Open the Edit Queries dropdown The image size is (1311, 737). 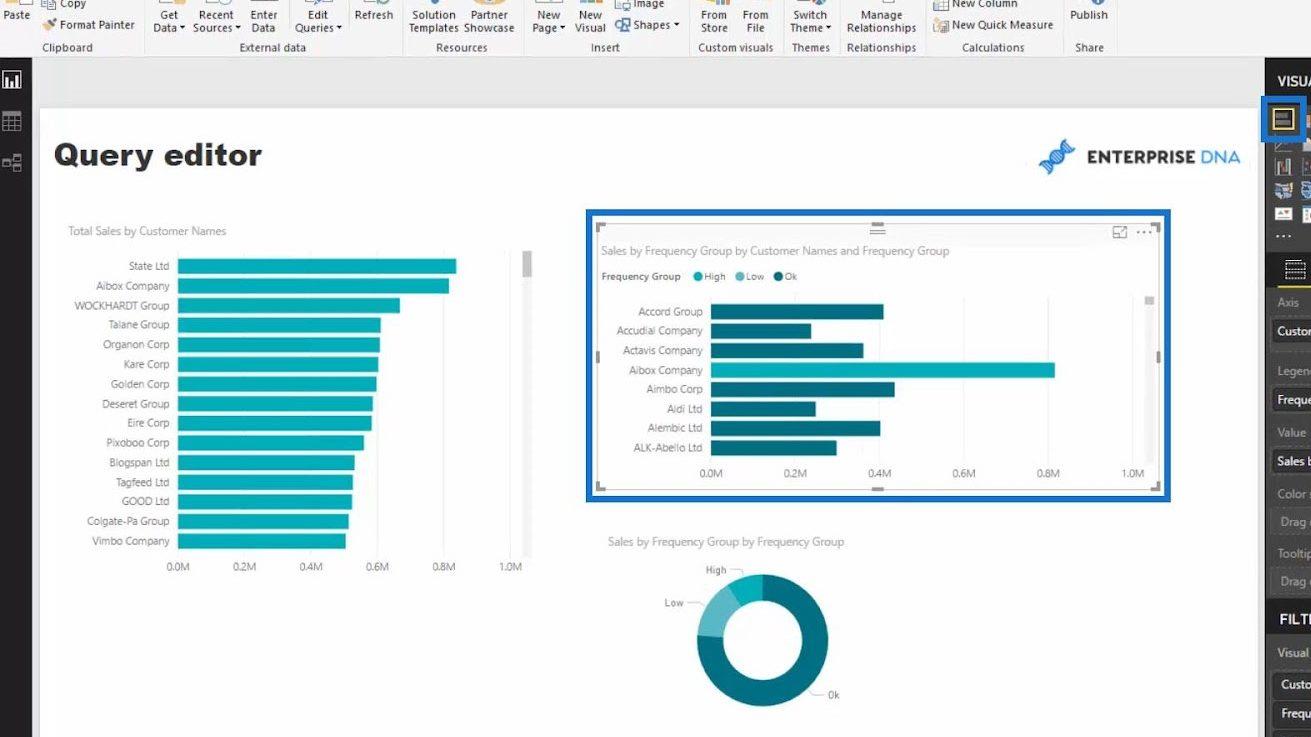point(318,15)
